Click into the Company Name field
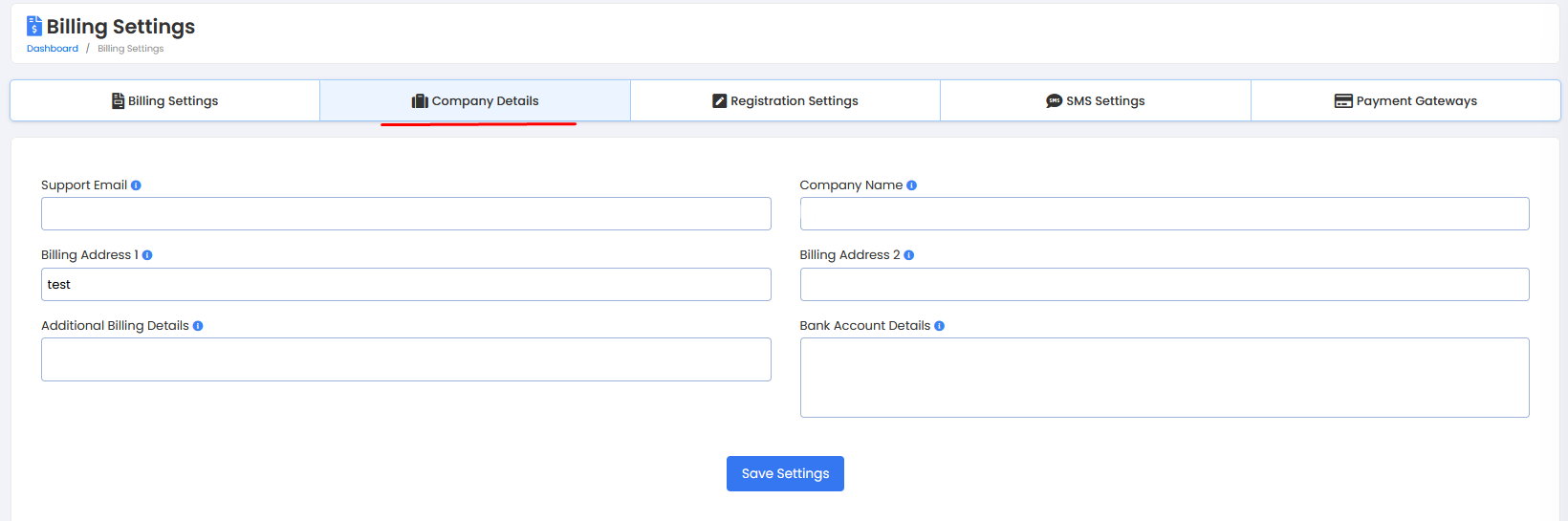Screen dimensions: 1568x521 click(x=1164, y=214)
